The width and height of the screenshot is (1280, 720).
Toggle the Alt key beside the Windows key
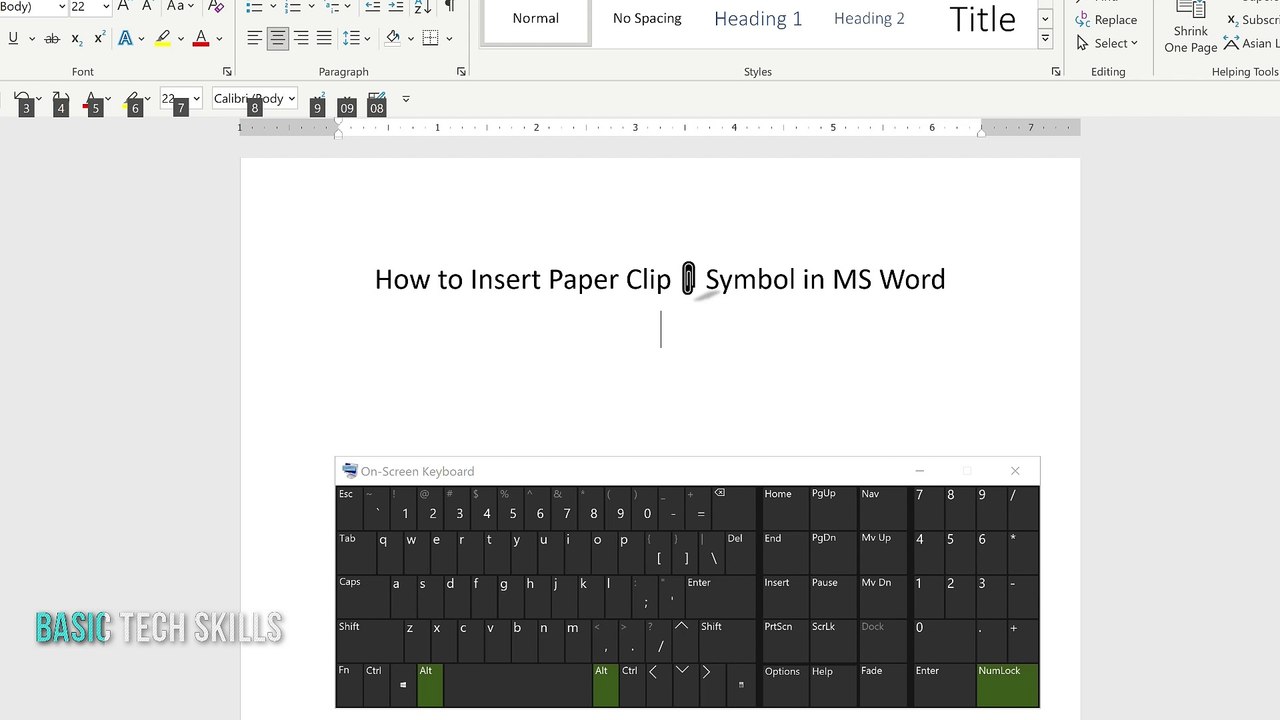coord(430,685)
